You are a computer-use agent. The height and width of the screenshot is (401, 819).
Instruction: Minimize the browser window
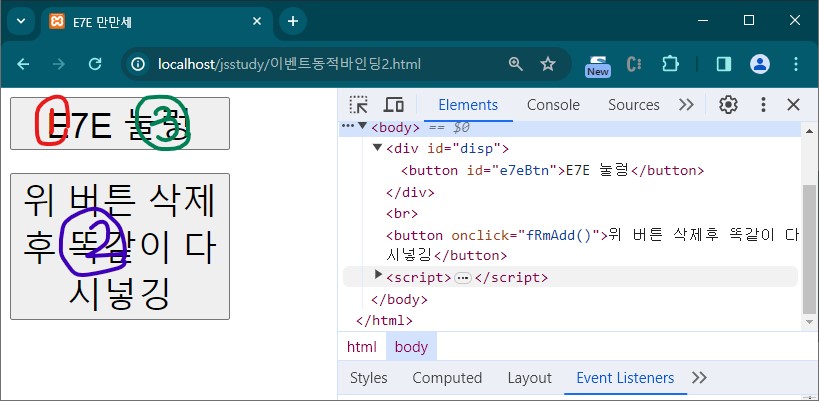704,20
